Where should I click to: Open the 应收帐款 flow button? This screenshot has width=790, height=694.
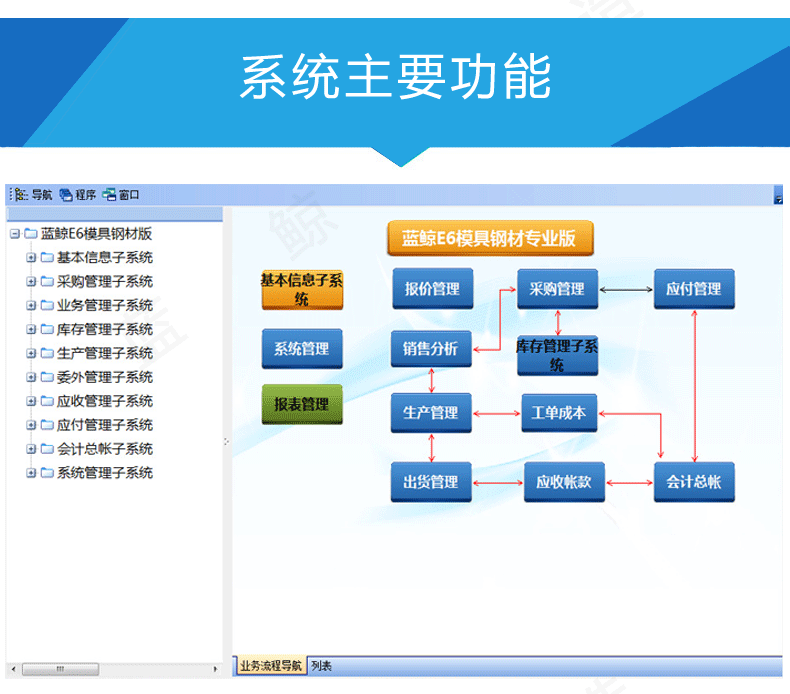click(x=564, y=482)
